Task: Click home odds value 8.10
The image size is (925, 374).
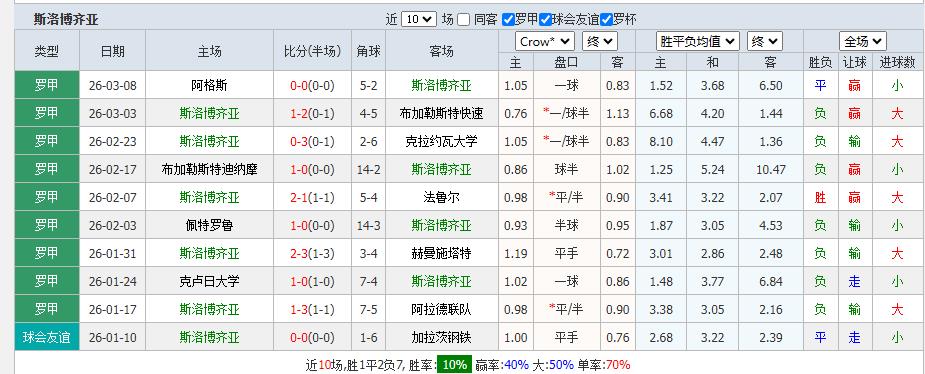Action: pos(661,142)
